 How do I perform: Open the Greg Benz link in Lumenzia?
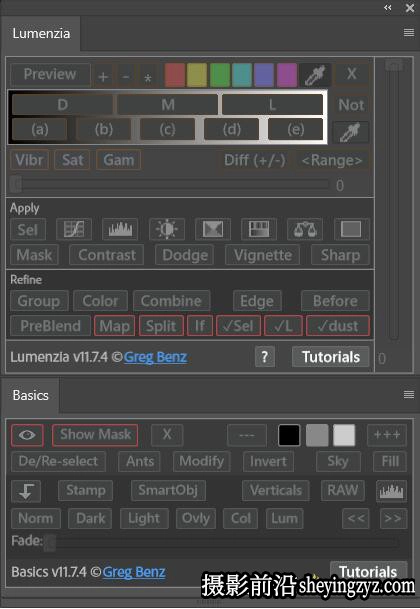pos(155,357)
